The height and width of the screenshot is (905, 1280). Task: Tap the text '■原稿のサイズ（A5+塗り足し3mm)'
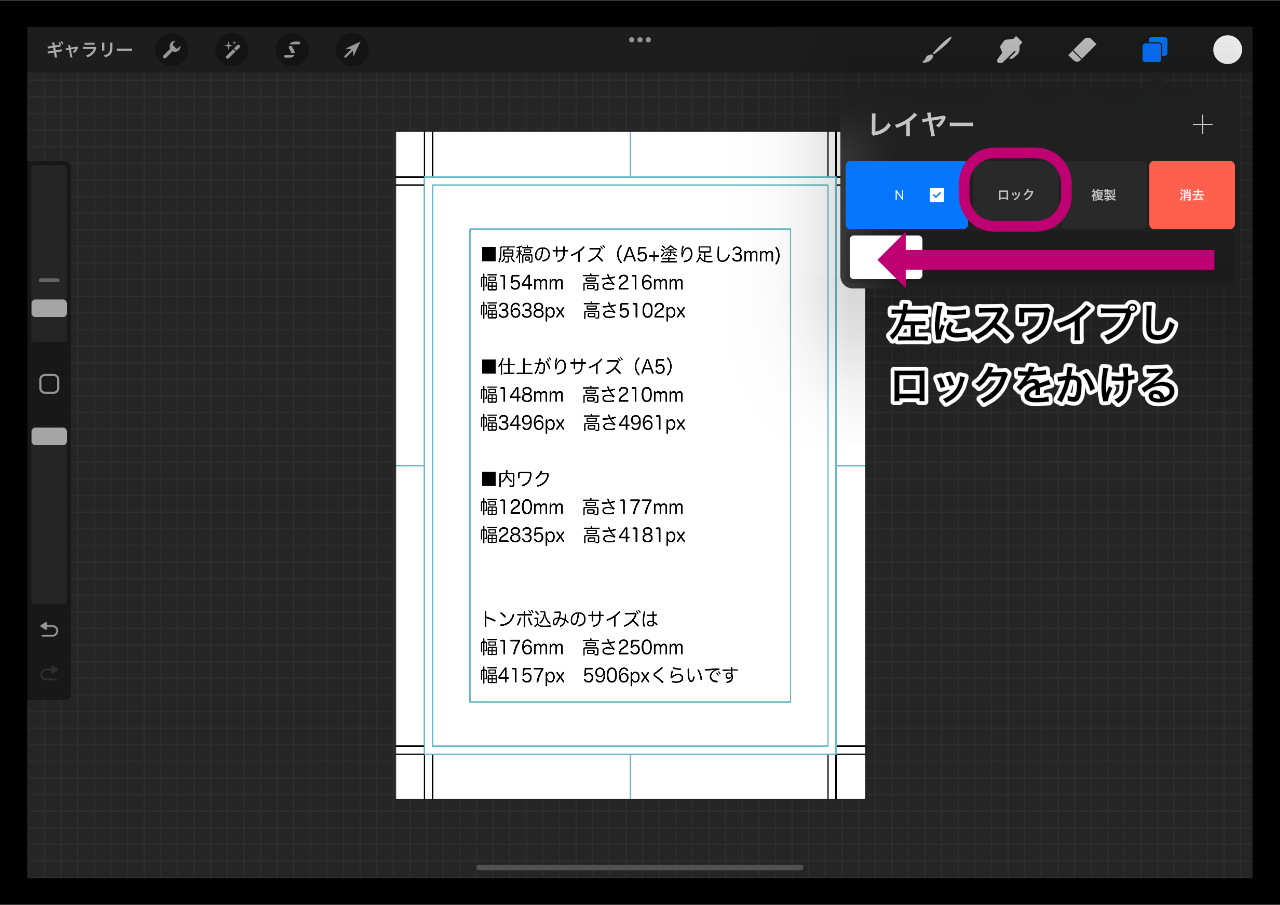631,254
